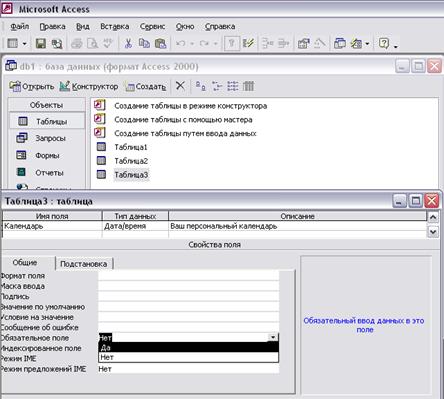Screen dimensions: 444x399
Task: Click the Help question mark icon
Action: point(384,43)
